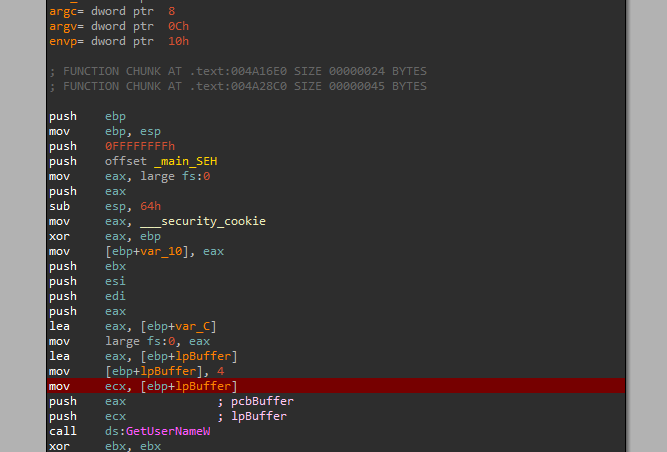Select the push edi instruction
This screenshot has height=452, width=667.
click(88, 296)
